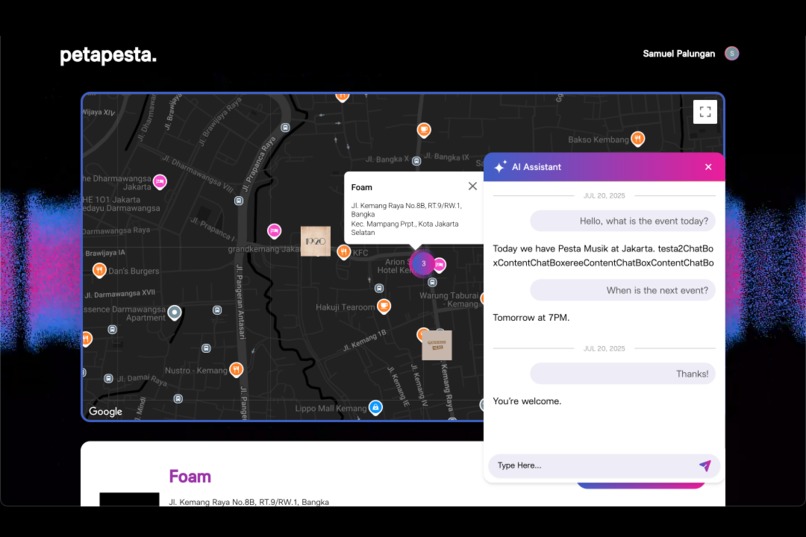Select the KFC restaurant marker

[x=343, y=252]
